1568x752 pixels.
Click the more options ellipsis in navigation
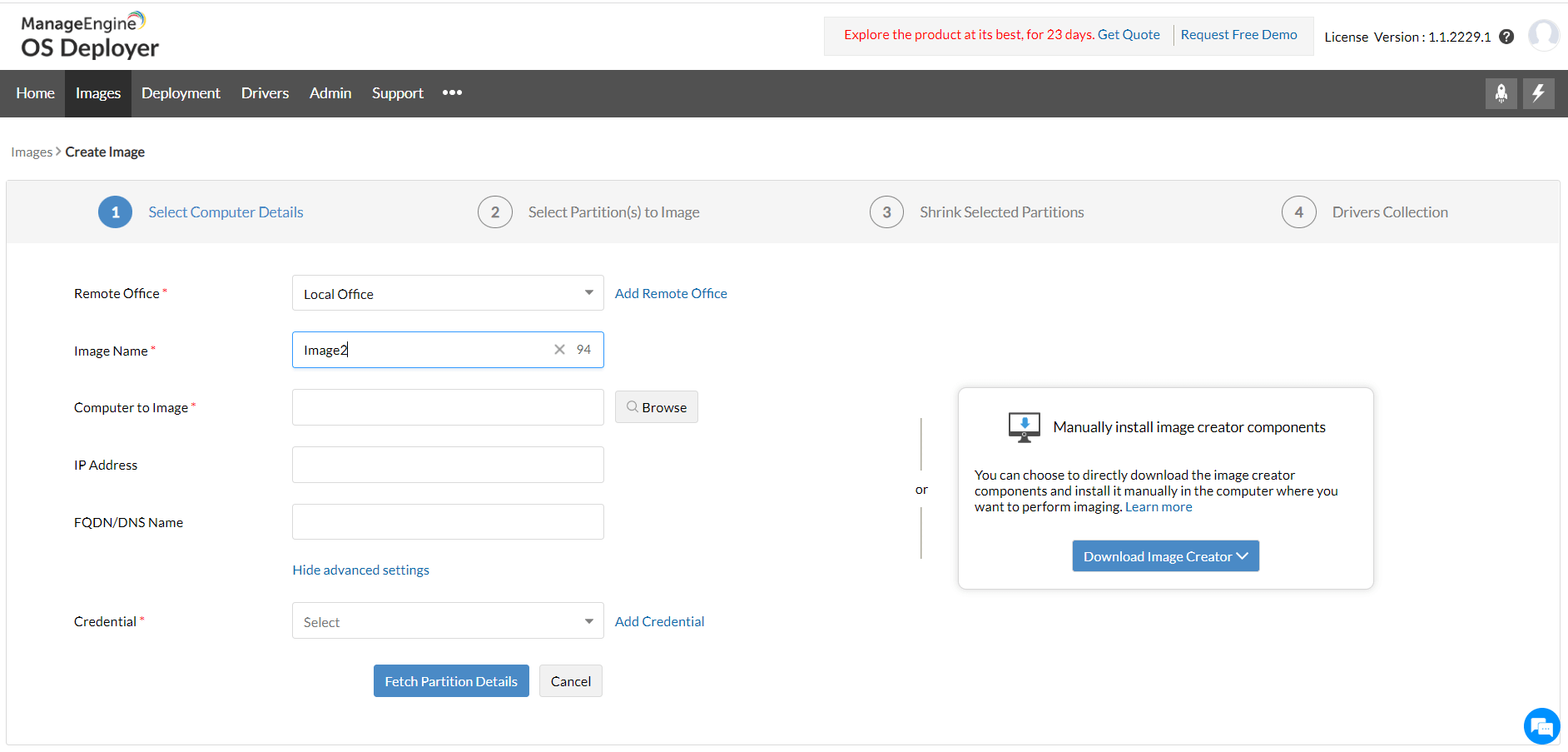(x=452, y=92)
